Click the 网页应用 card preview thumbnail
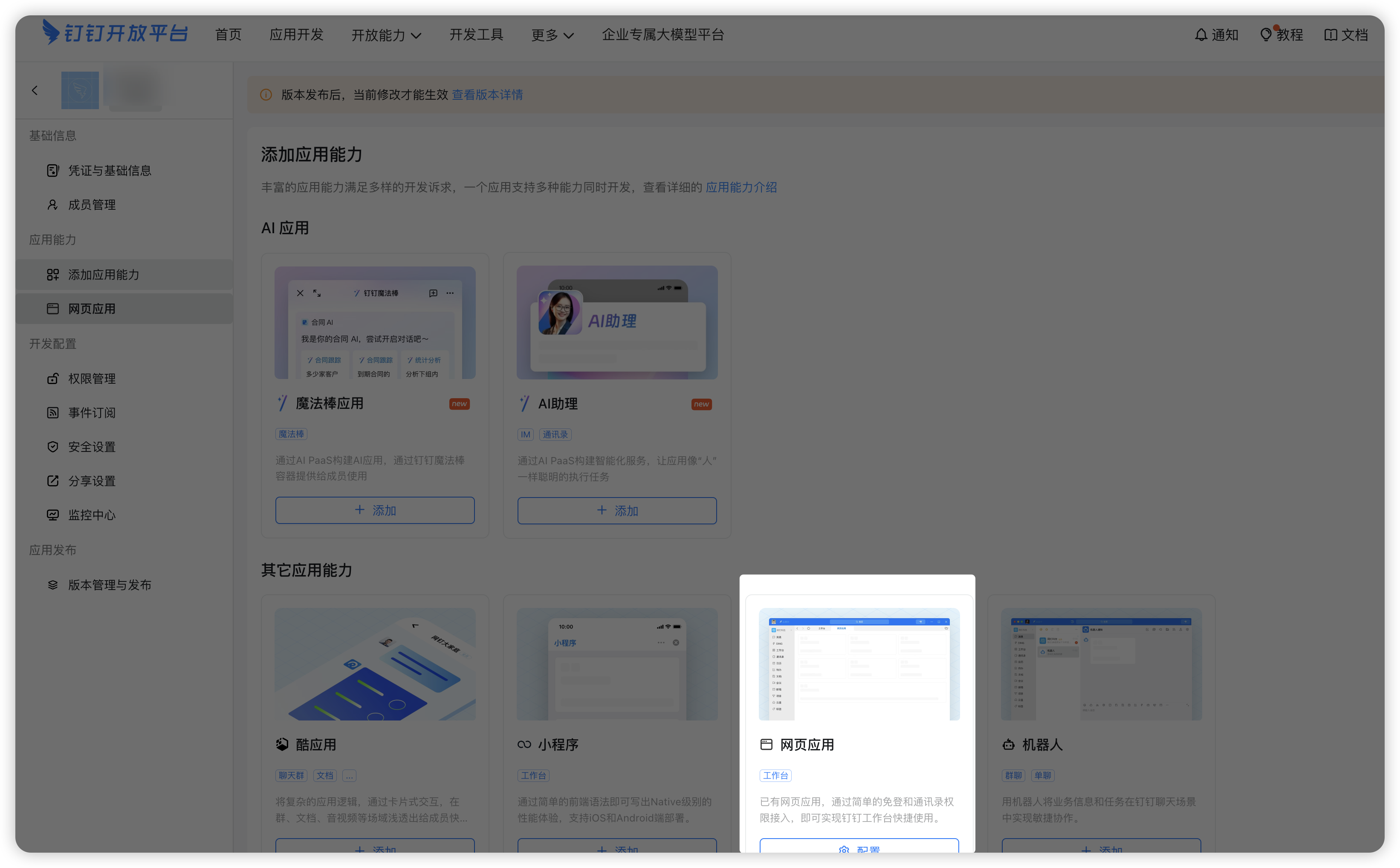Viewport: 1400px width, 868px height. 859,664
